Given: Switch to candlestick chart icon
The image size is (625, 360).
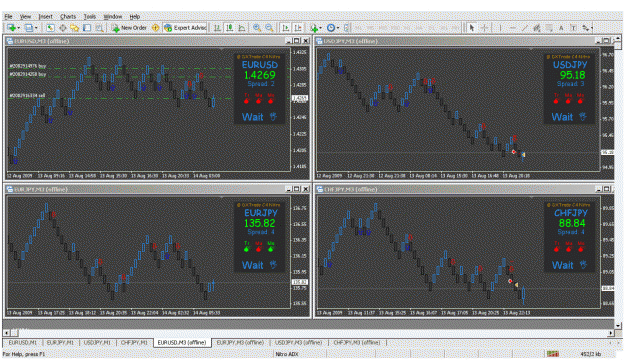Looking at the screenshot, I should click(230, 28).
